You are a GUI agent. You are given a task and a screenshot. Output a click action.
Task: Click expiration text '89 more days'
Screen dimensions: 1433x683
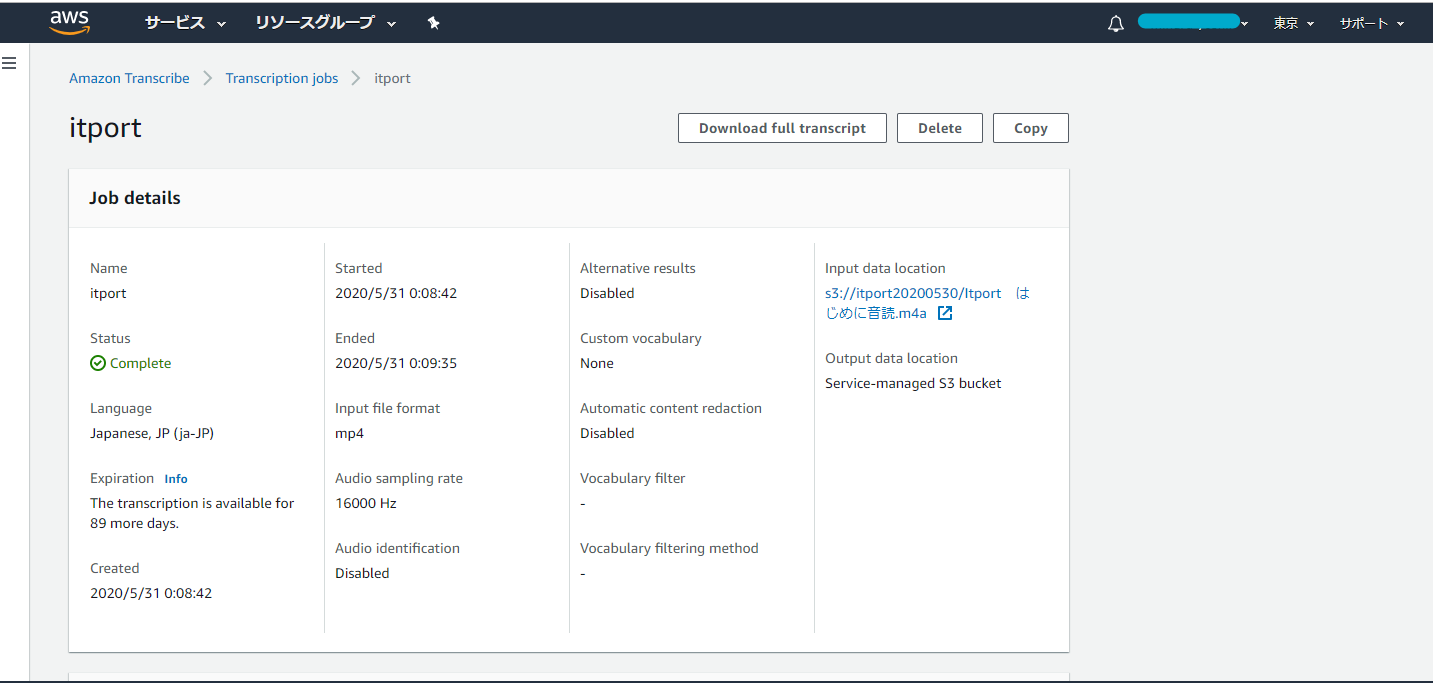tap(134, 523)
